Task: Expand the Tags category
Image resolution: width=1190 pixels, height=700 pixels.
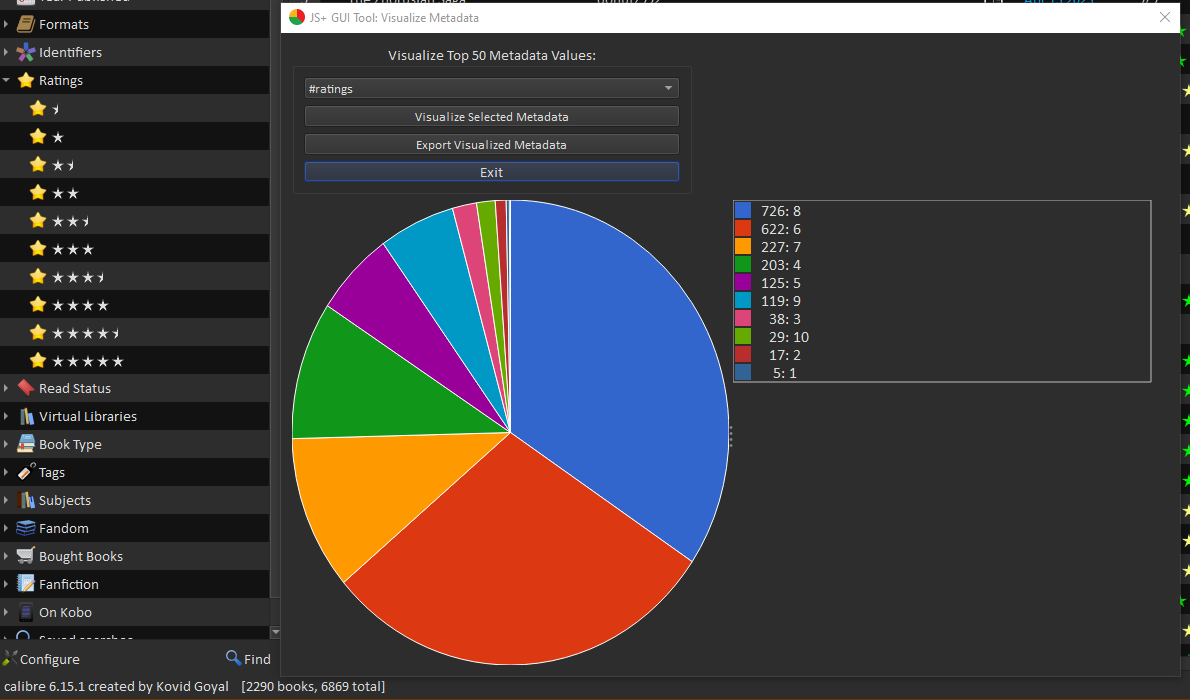Action: pyautogui.click(x=6, y=472)
